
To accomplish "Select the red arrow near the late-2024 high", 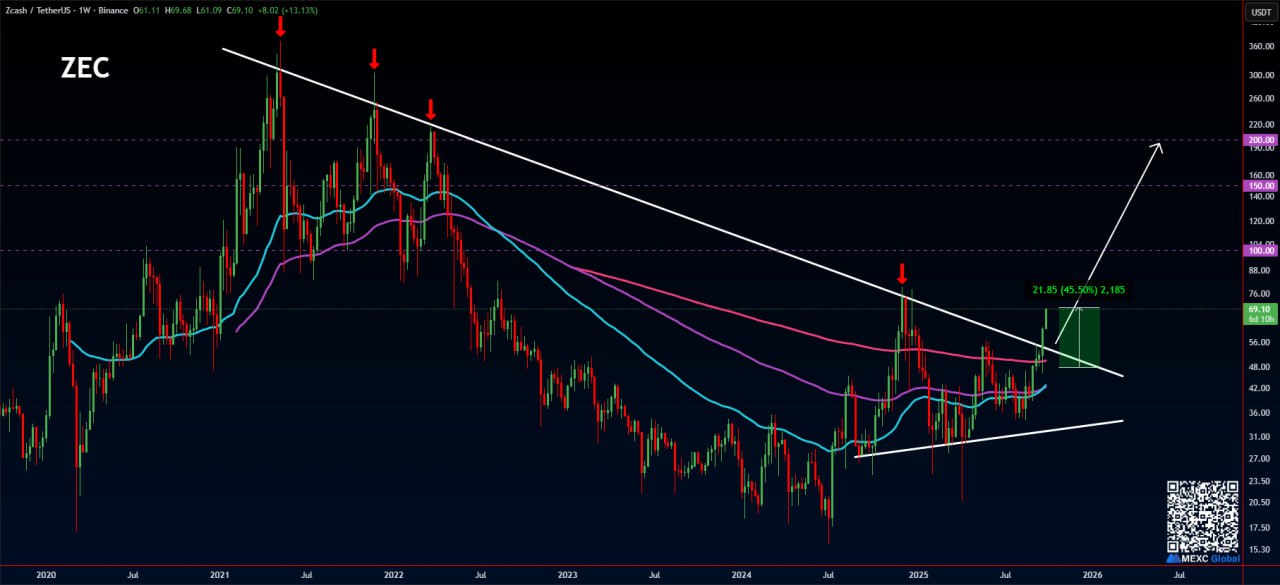I will tap(902, 273).
